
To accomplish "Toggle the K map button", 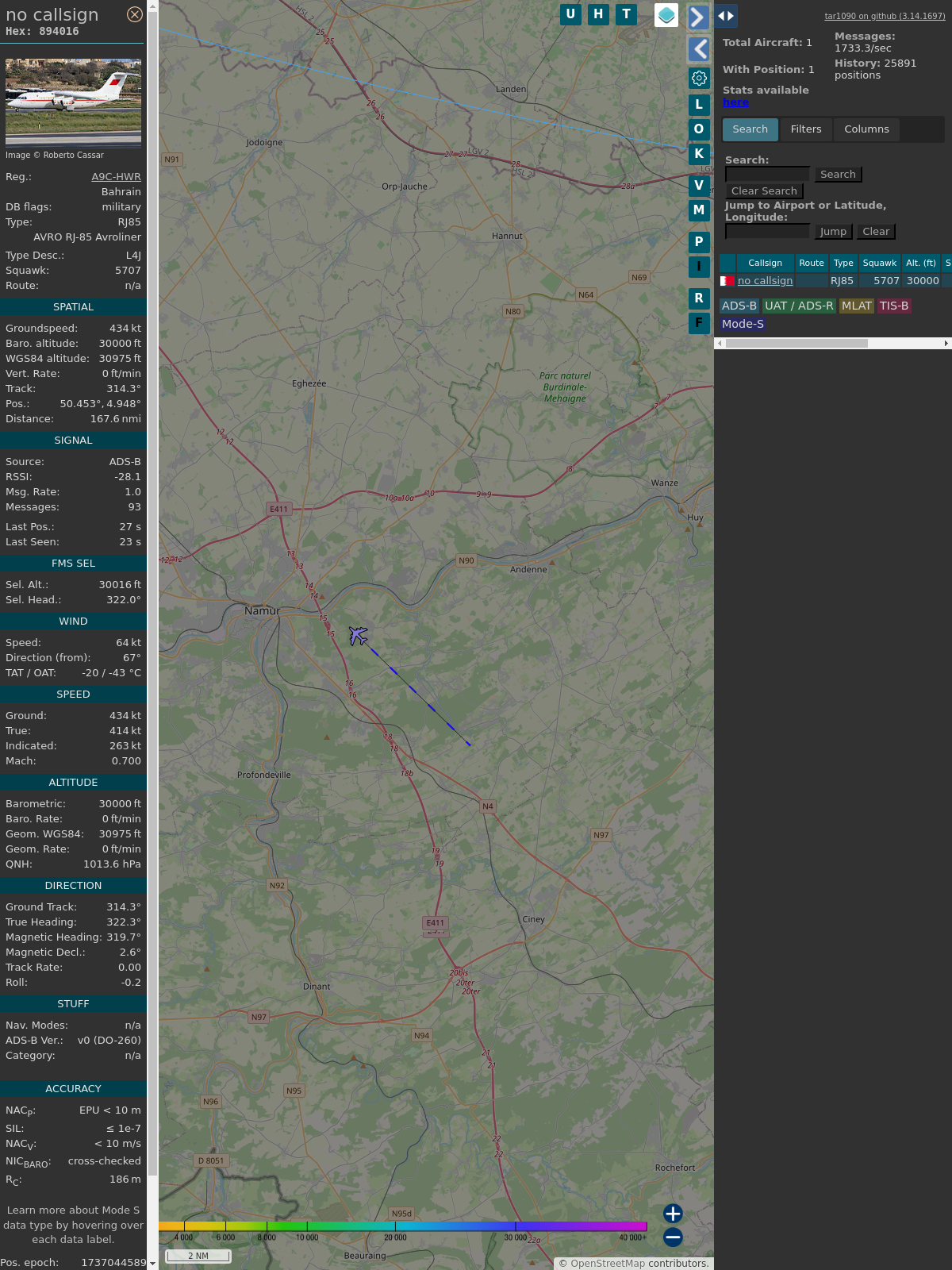I will tap(699, 153).
